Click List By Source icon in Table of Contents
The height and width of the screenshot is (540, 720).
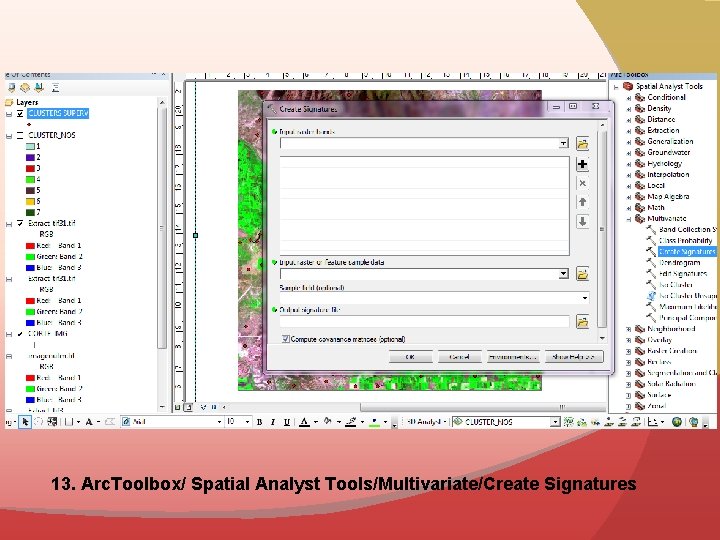pos(25,87)
